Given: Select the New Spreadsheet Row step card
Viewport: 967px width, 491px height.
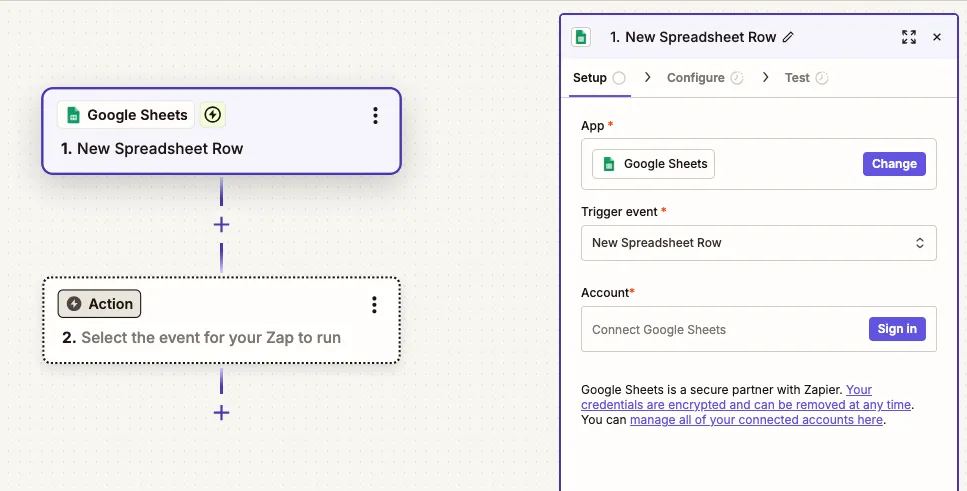Looking at the screenshot, I should (221, 131).
